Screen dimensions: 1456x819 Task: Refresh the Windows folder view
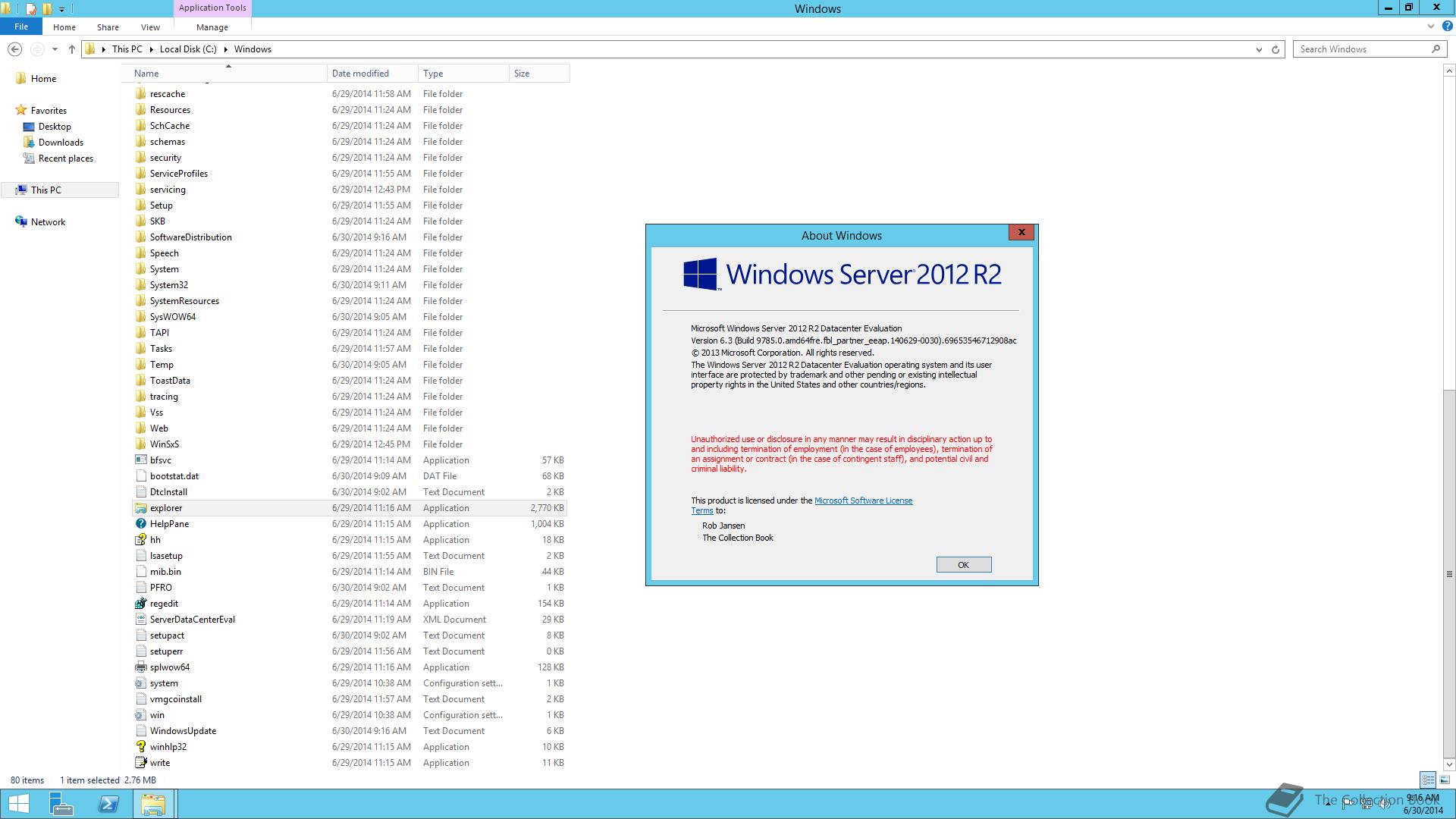[x=1276, y=49]
